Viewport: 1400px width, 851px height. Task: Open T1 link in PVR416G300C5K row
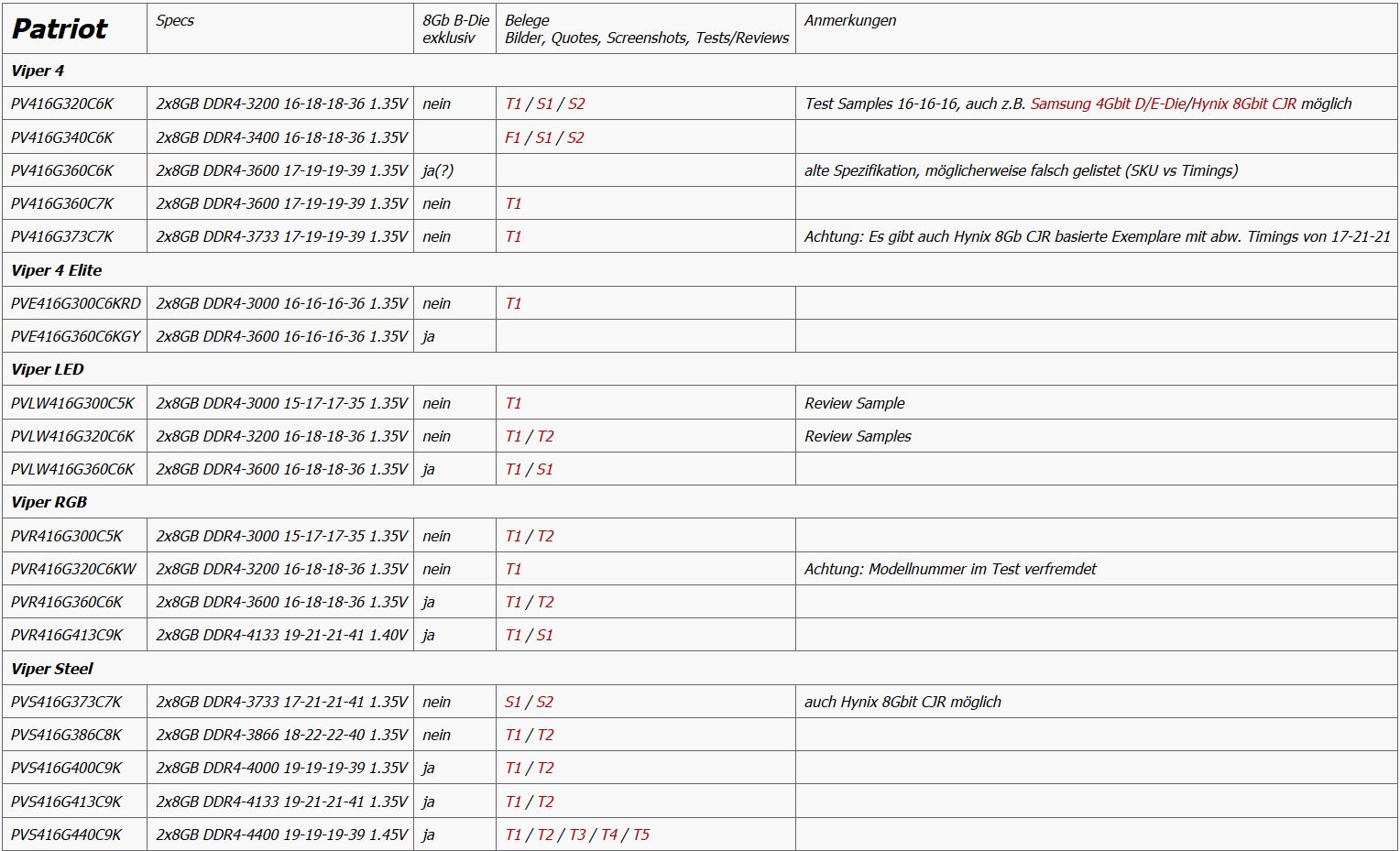[513, 536]
